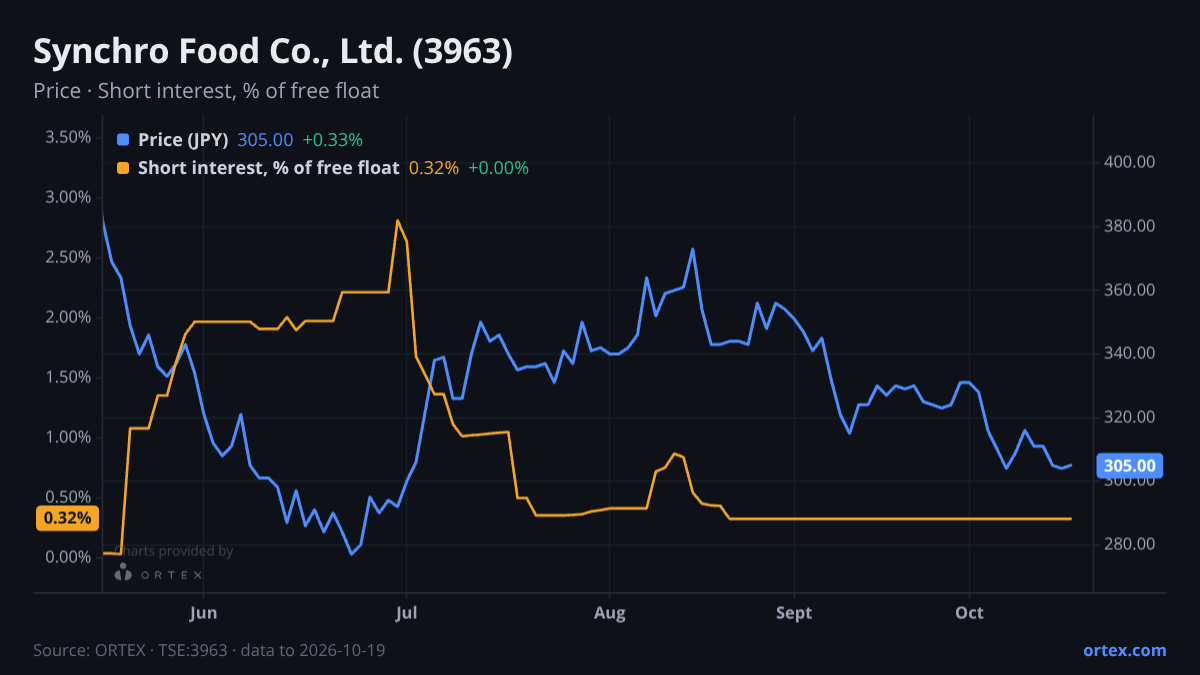This screenshot has height=675, width=1200.
Task: Click the Jun x-axis label
Action: (x=203, y=612)
